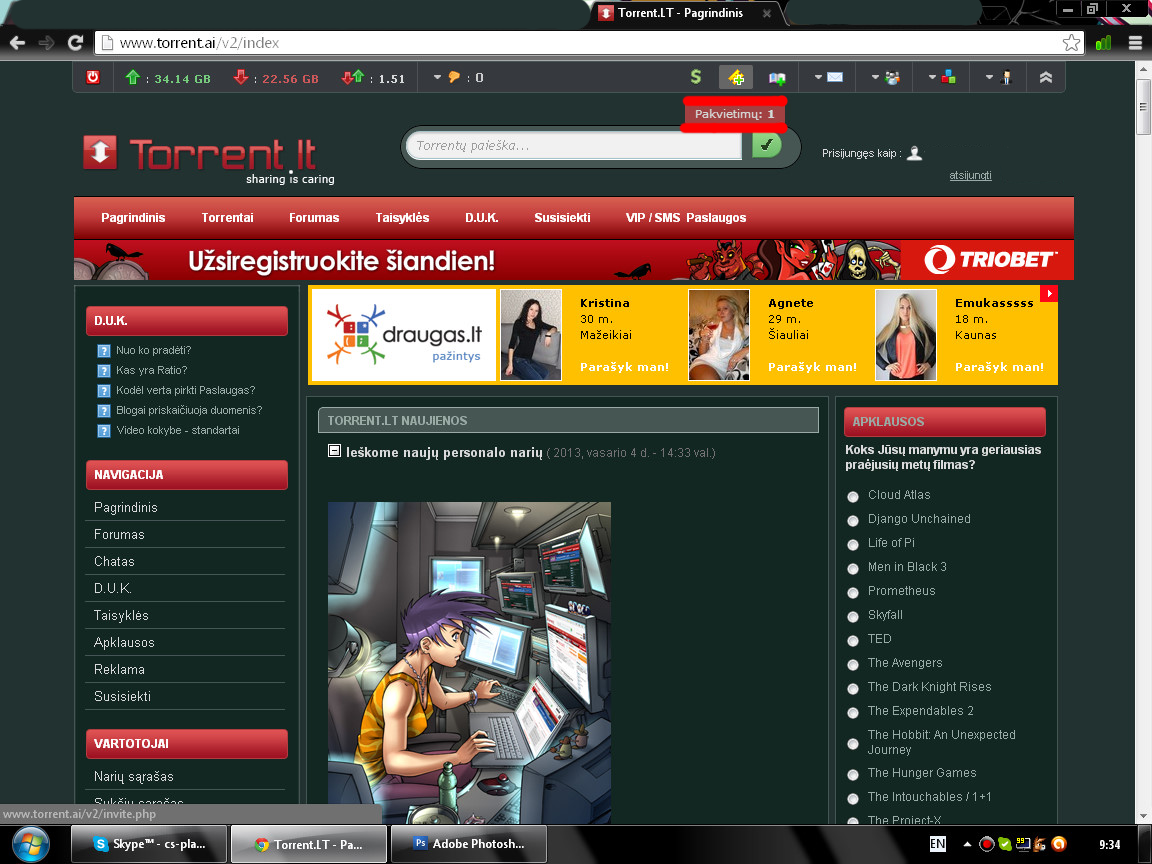The width and height of the screenshot is (1152, 864).
Task: Open dropdown arrow beside person icon
Action: pyautogui.click(x=990, y=77)
